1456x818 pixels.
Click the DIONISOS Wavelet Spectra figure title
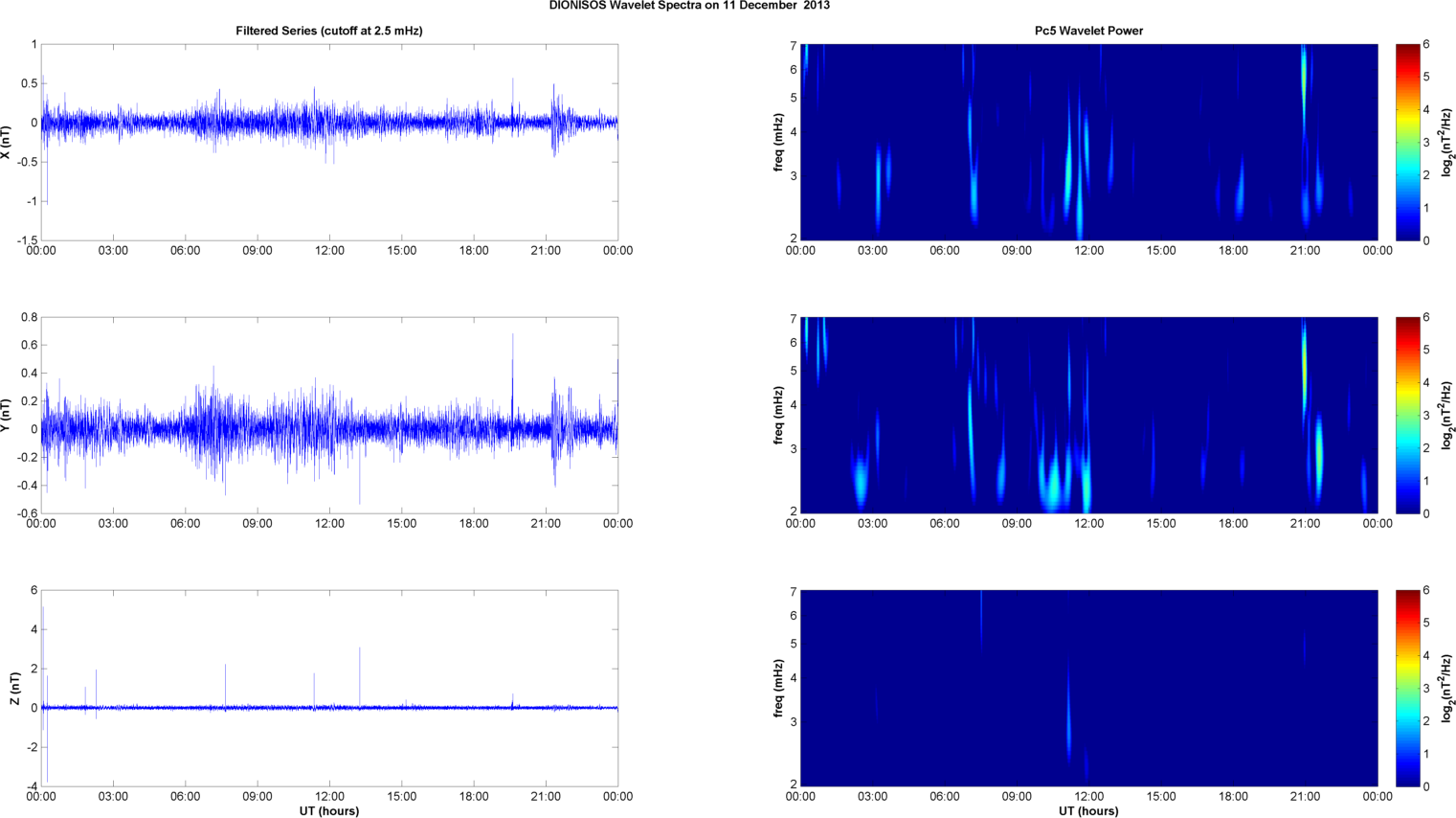689,6
